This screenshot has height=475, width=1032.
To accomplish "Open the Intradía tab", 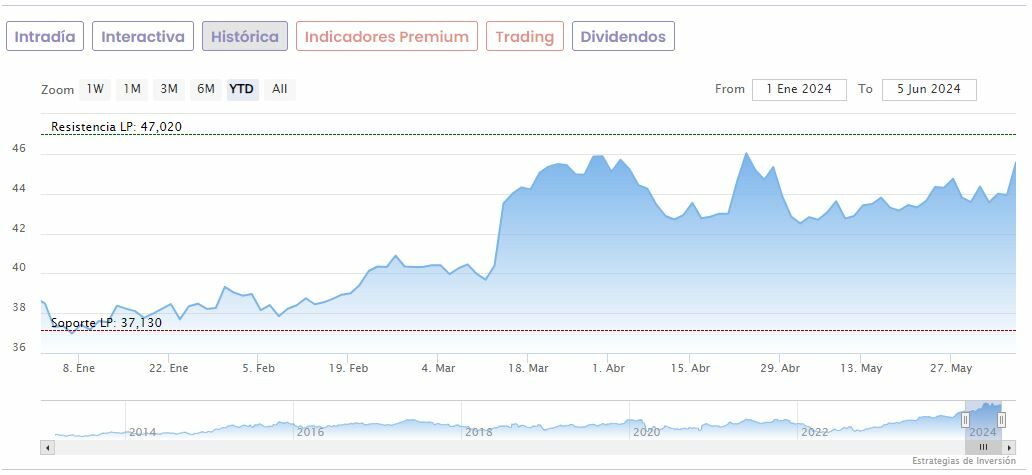I will point(46,37).
